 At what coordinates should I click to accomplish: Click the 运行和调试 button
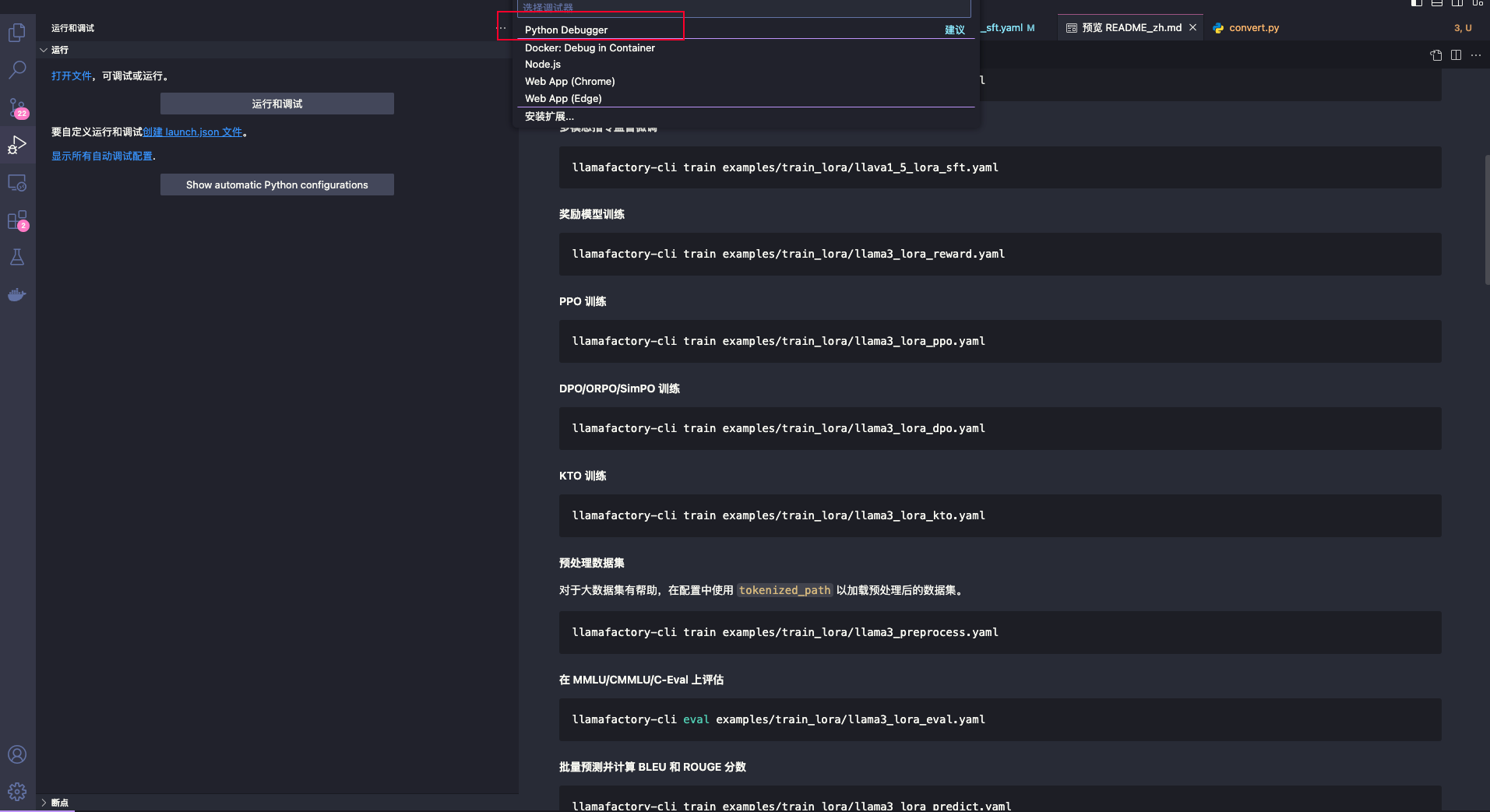click(x=277, y=104)
